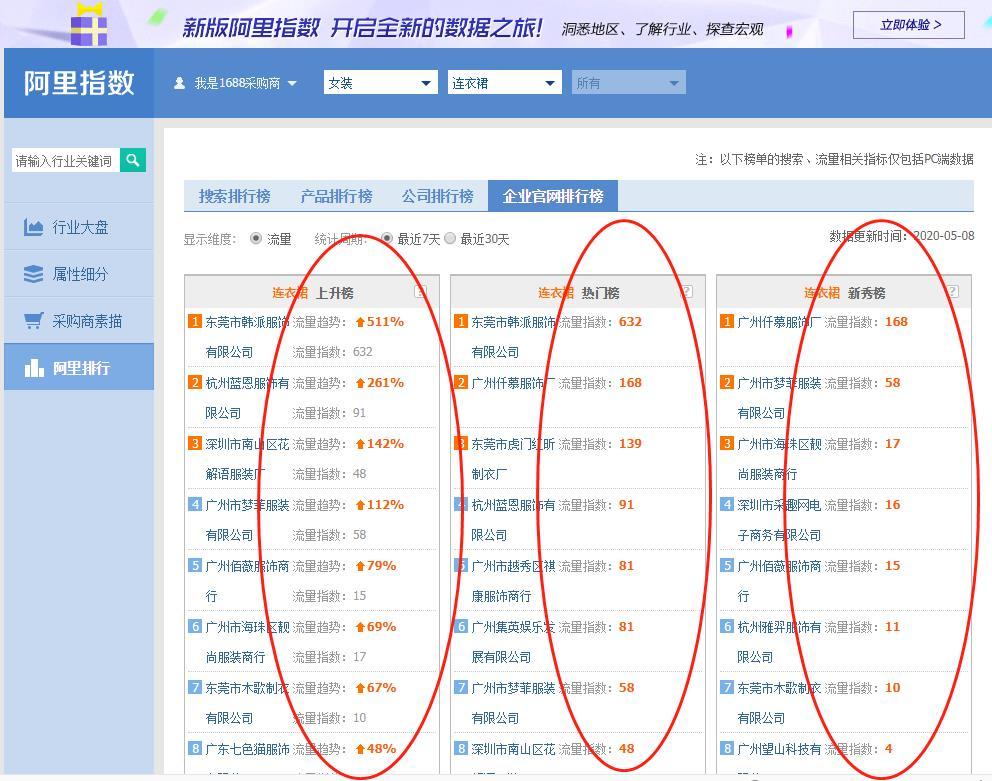Viewport: 992px width, 781px height.
Task: Click the gift box icon in banner
Action: coord(89,24)
